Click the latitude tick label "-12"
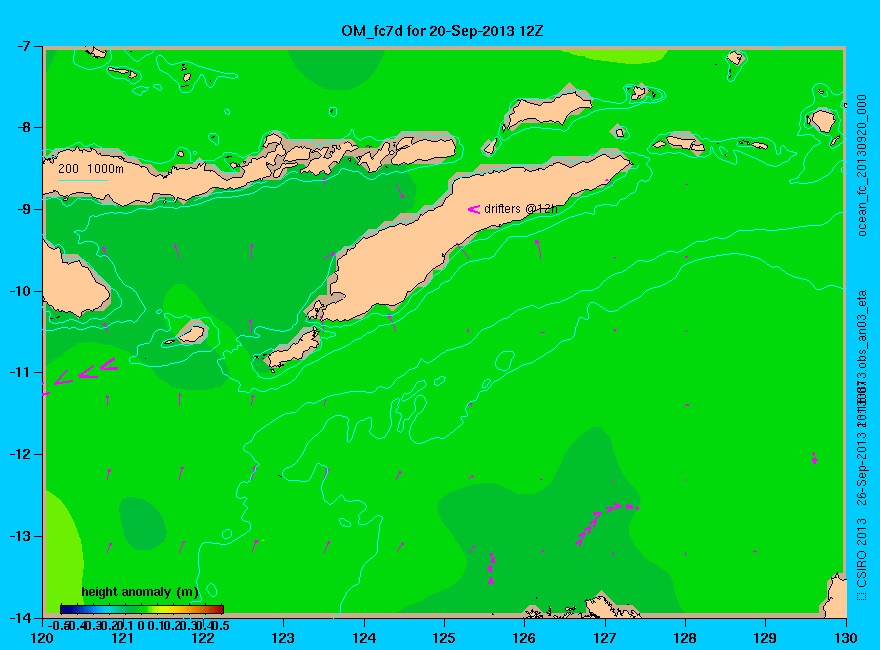The image size is (880, 650). tap(20, 454)
